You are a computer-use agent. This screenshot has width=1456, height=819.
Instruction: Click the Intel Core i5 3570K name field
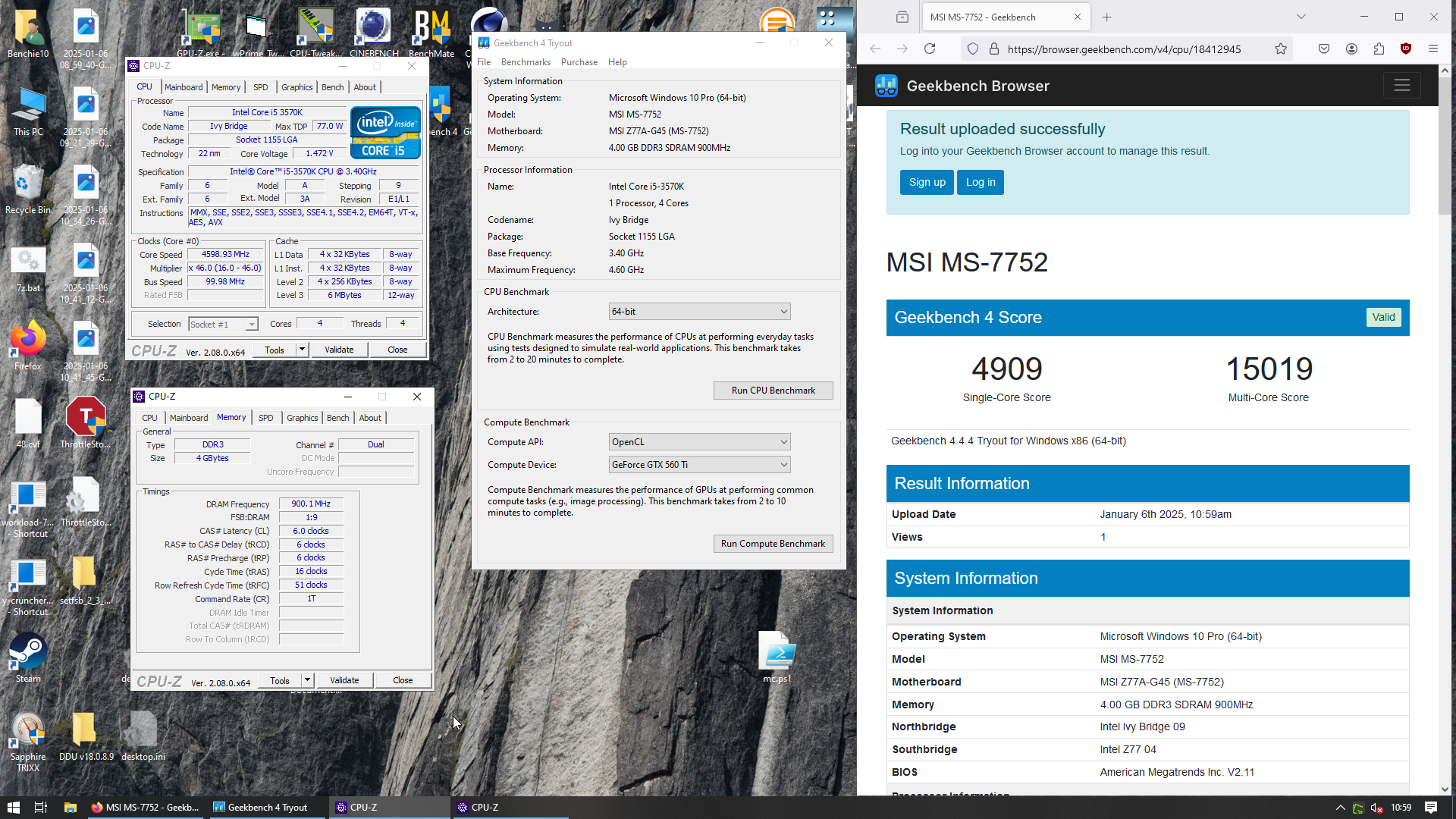click(x=267, y=112)
